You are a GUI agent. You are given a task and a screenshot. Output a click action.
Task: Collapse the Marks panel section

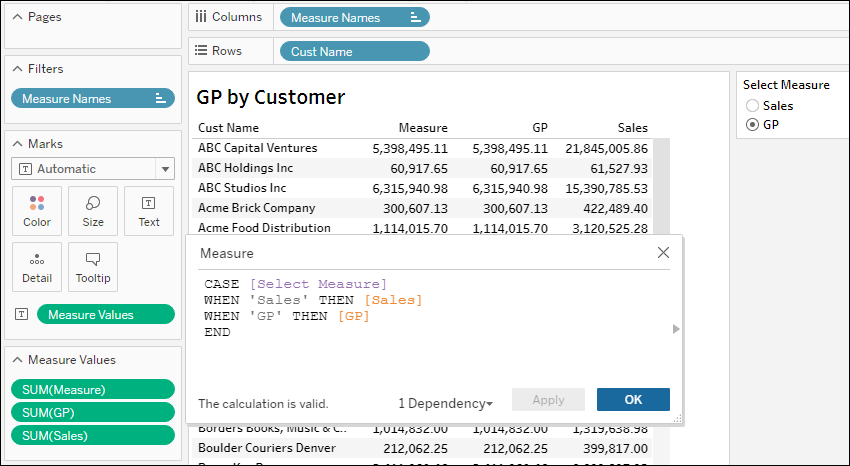point(18,144)
